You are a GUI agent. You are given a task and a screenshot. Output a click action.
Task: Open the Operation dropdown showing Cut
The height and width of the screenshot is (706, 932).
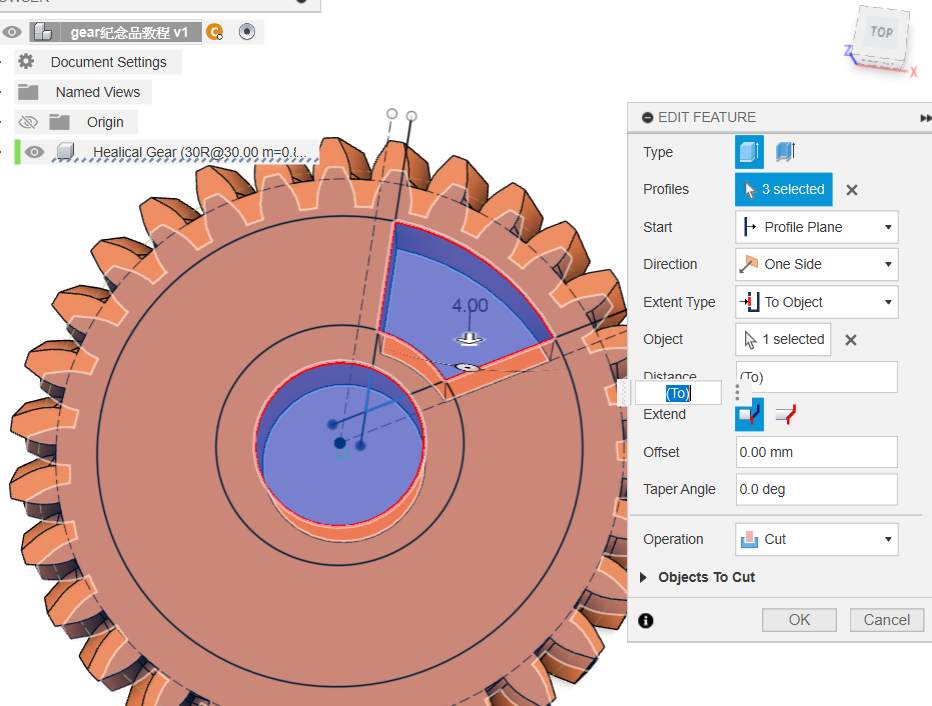click(x=816, y=539)
